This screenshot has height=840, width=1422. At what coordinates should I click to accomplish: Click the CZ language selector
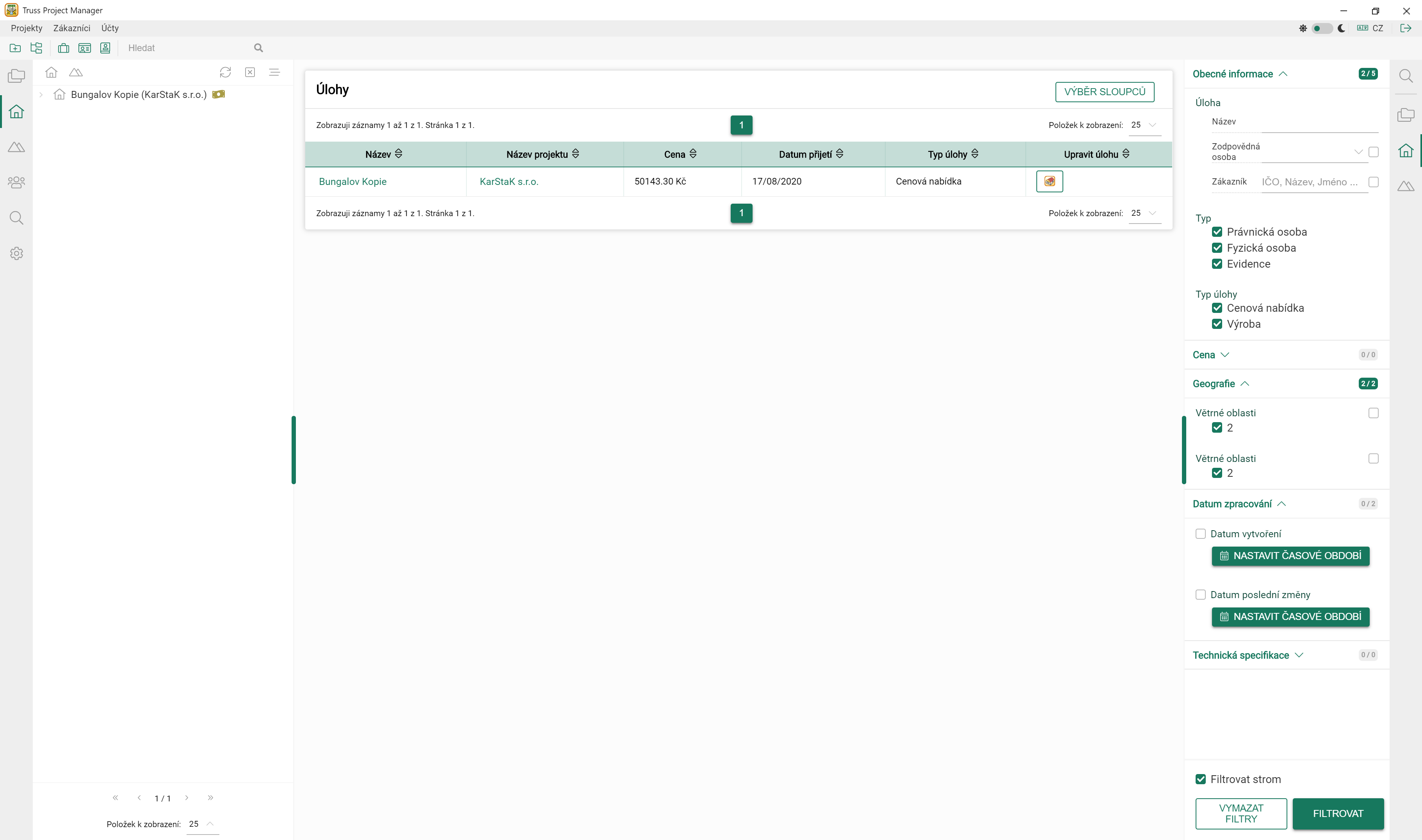pos(1370,28)
